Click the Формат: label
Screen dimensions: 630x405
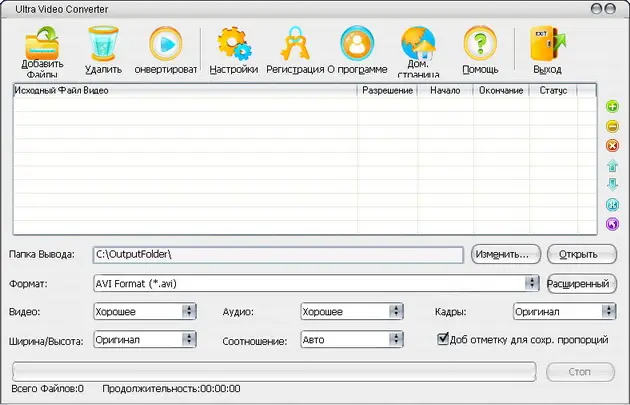[28, 284]
